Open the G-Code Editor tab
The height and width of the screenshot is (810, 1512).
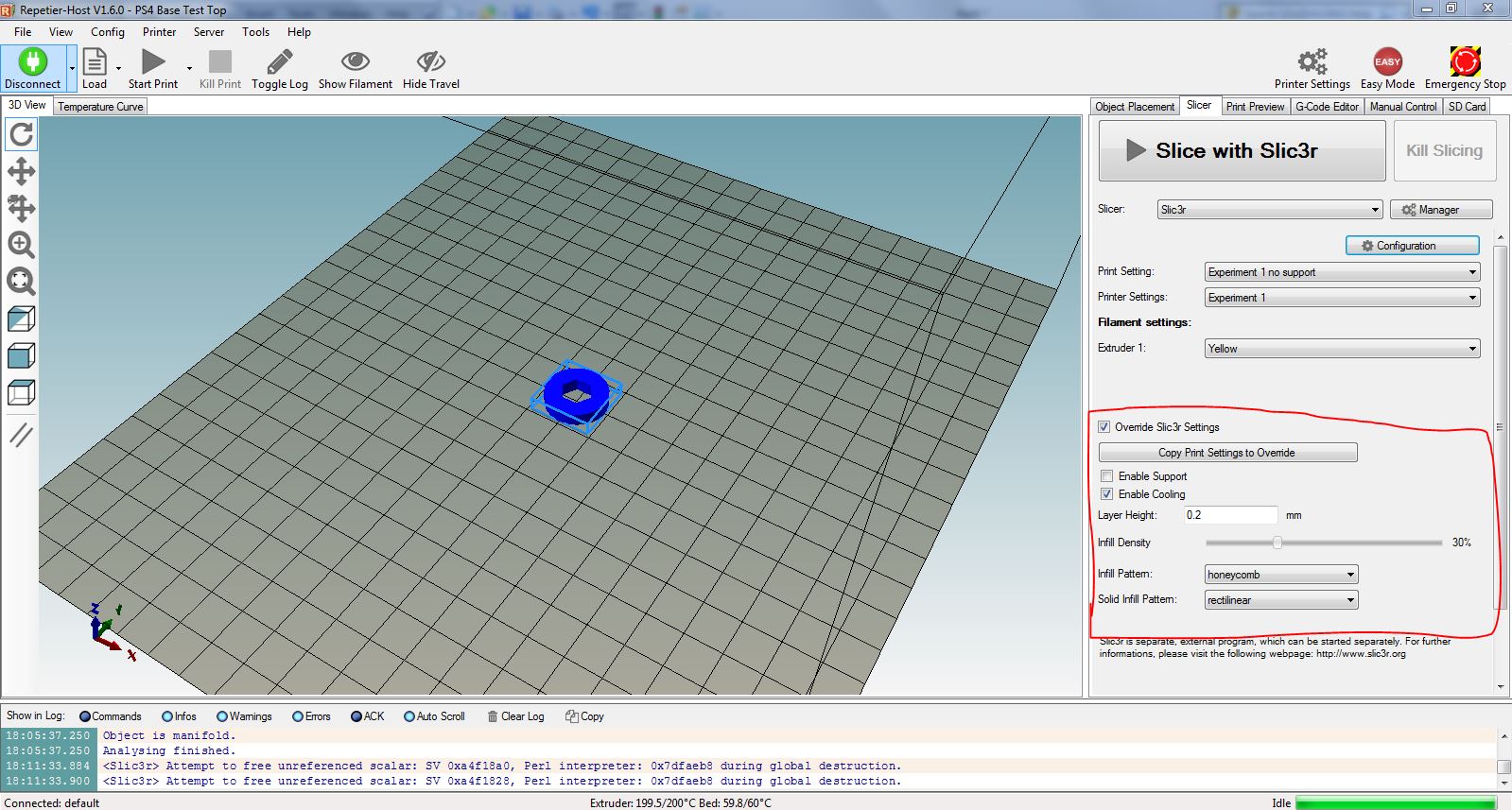1327,107
